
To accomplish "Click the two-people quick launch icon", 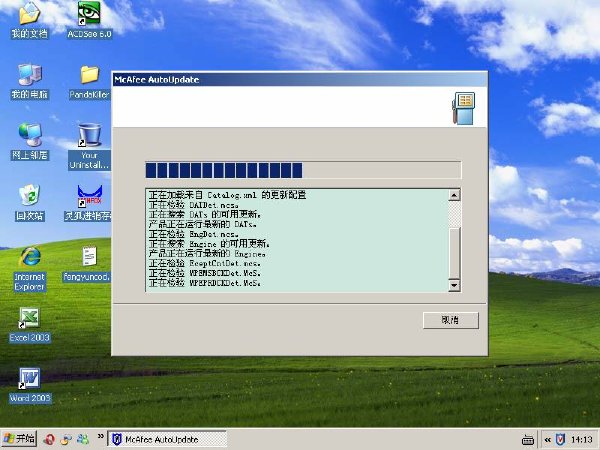I will click(x=83, y=439).
